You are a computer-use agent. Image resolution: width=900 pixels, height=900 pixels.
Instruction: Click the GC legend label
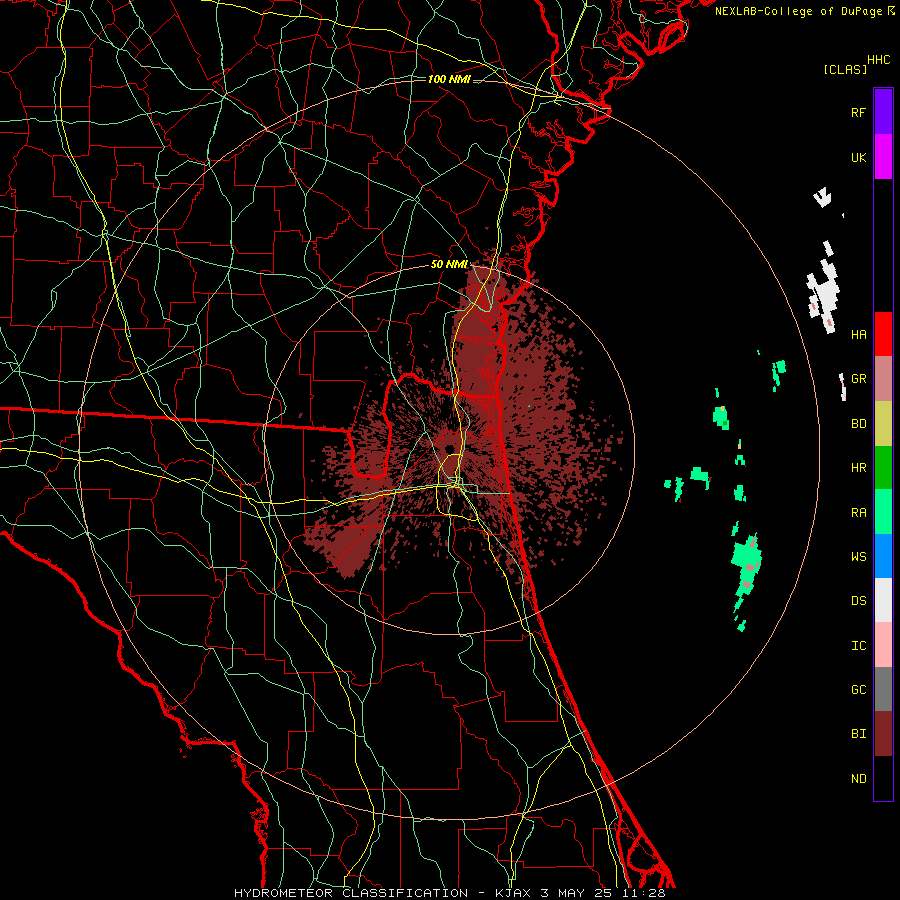858,689
